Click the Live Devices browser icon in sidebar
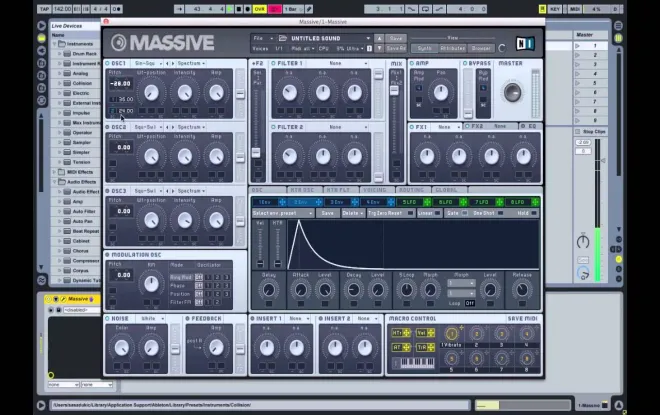Viewport: 660px width, 415px height. [41, 38]
